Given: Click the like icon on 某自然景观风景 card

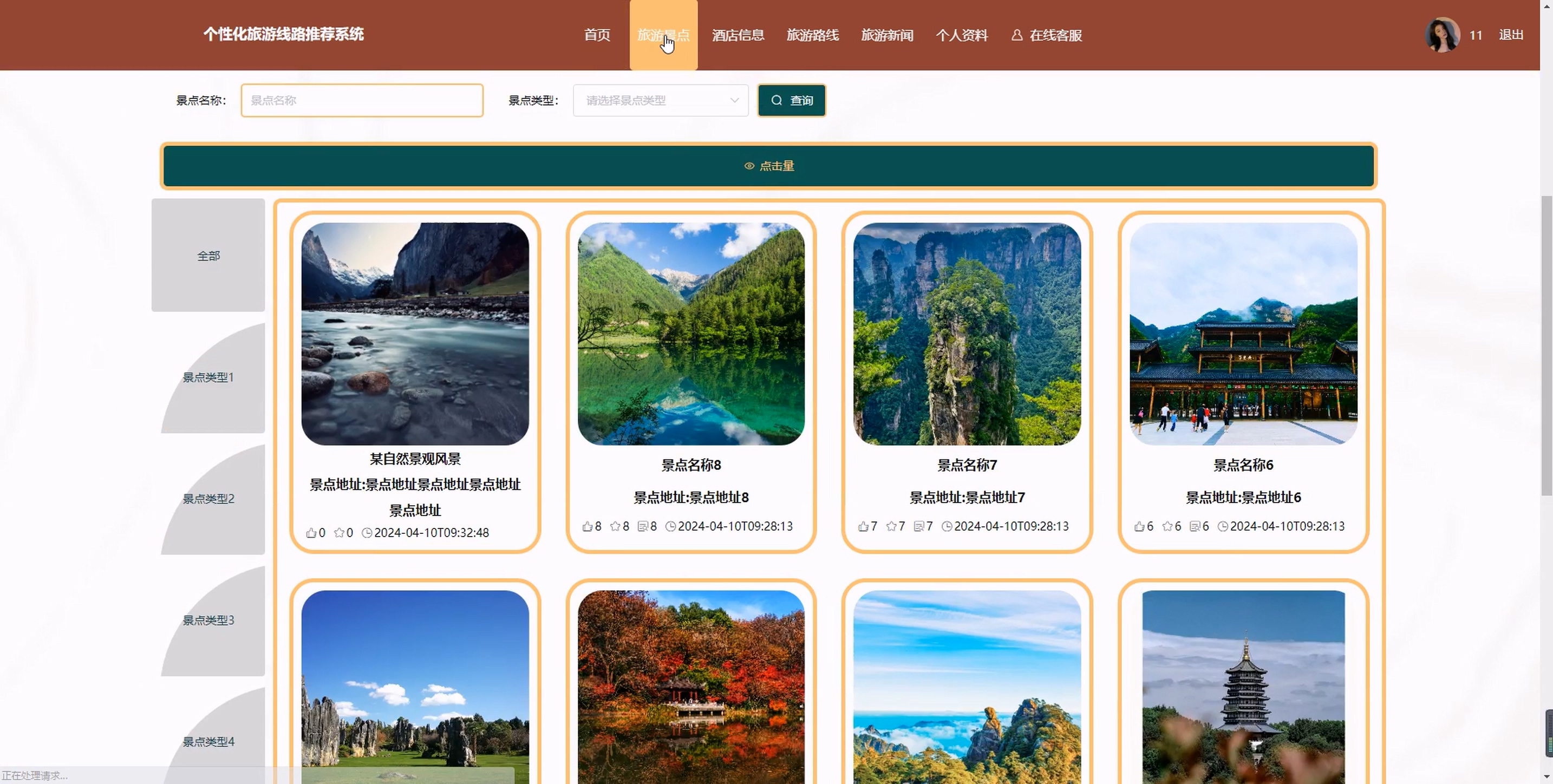Looking at the screenshot, I should [311, 533].
